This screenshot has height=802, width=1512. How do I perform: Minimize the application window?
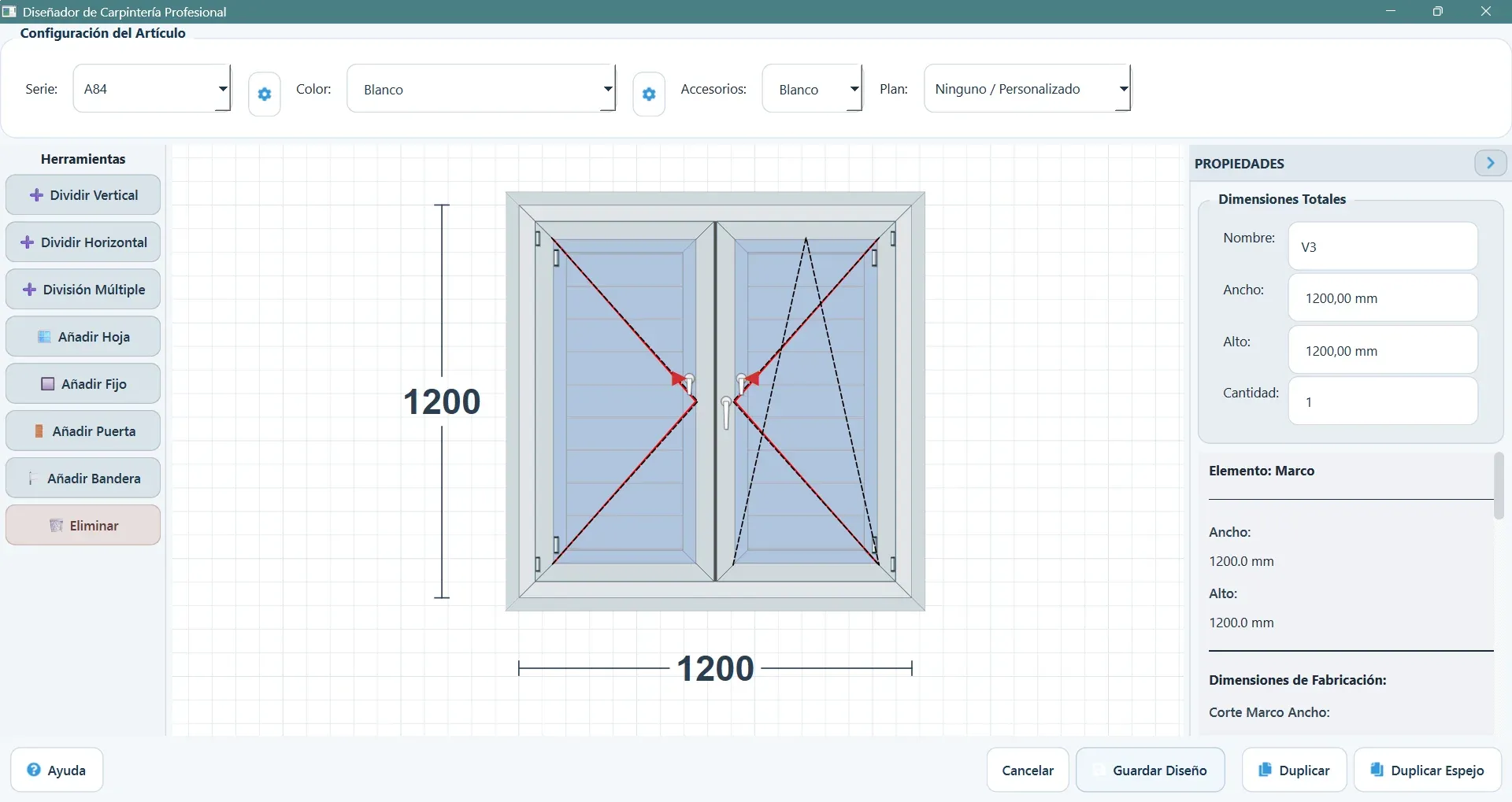(1390, 11)
